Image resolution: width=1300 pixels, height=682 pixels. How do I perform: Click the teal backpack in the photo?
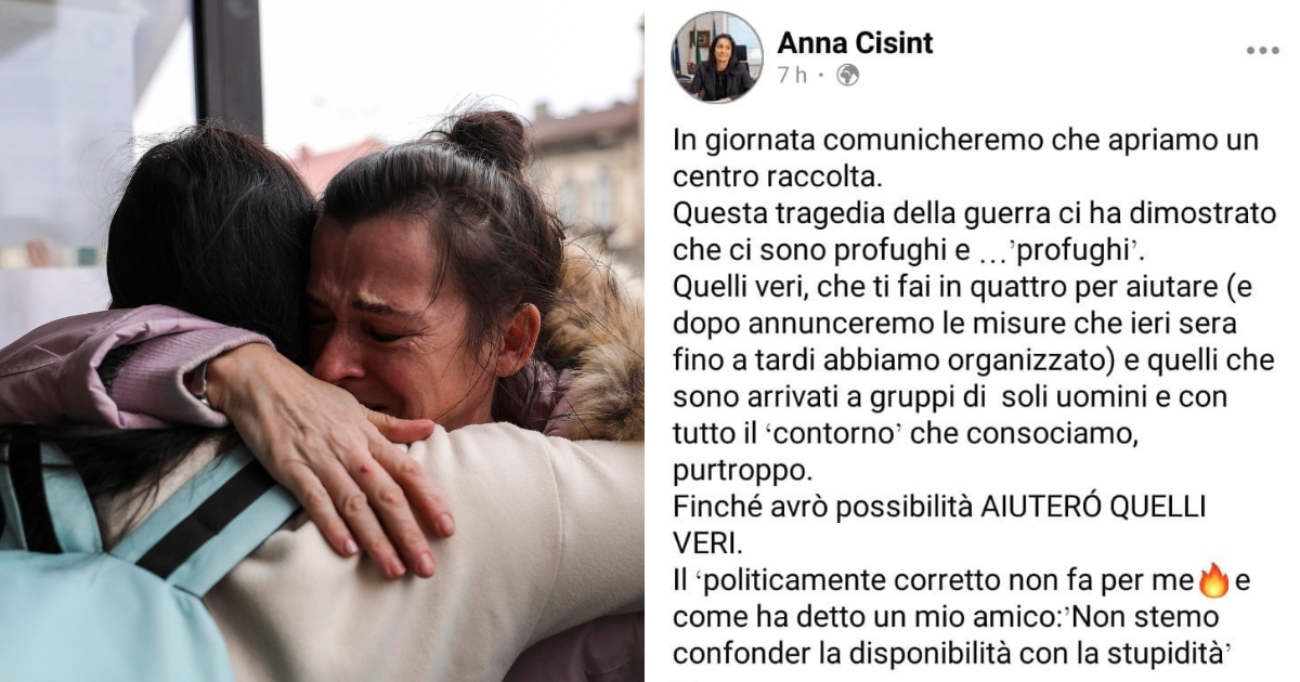pyautogui.click(x=120, y=560)
